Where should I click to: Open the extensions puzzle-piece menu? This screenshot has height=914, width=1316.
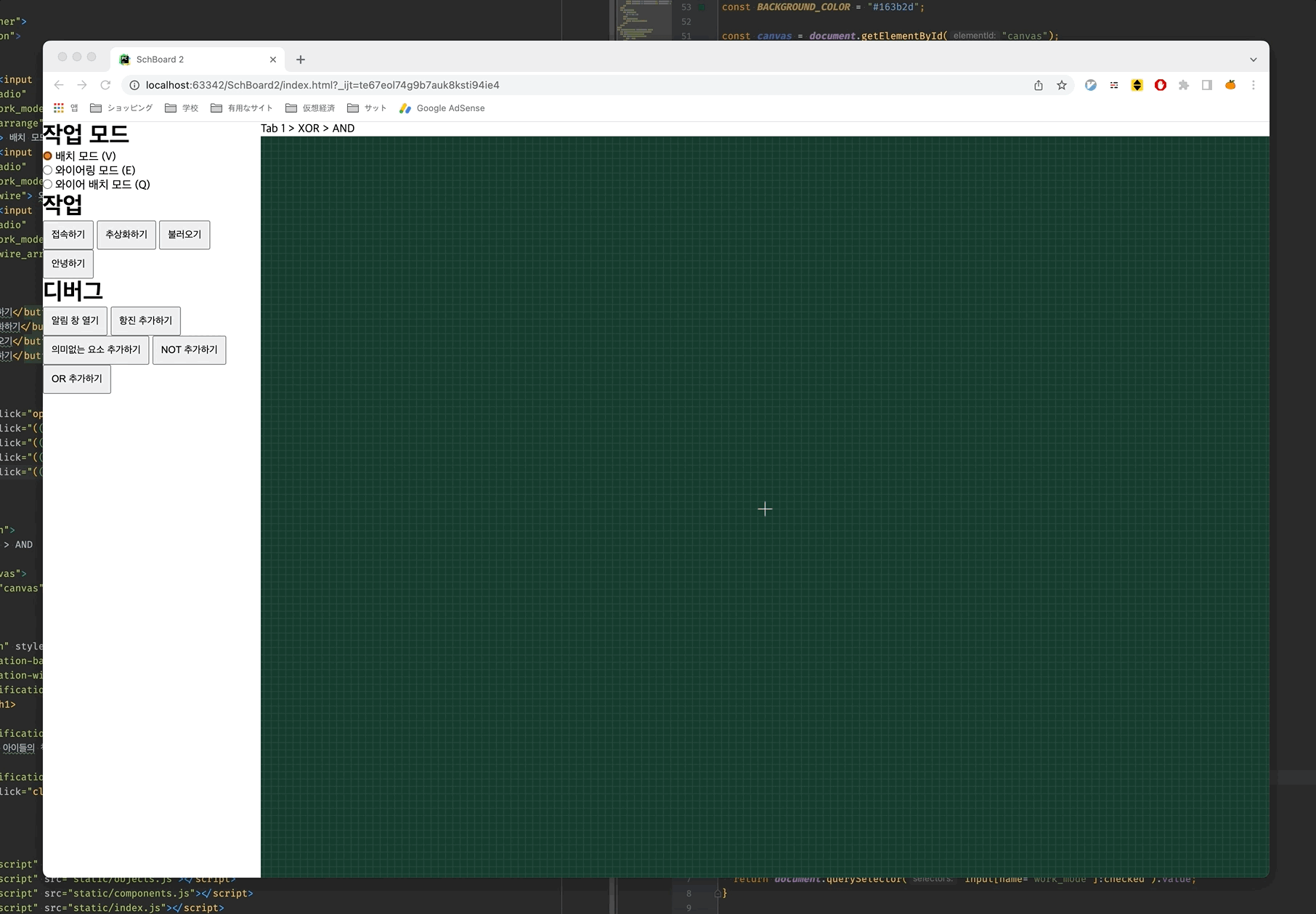pyautogui.click(x=1184, y=85)
